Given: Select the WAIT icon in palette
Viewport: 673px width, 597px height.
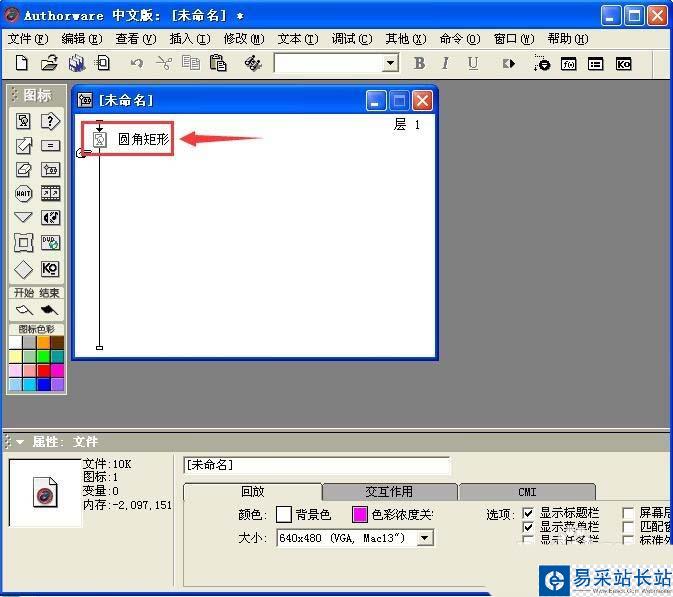Looking at the screenshot, I should pyautogui.click(x=23, y=194).
